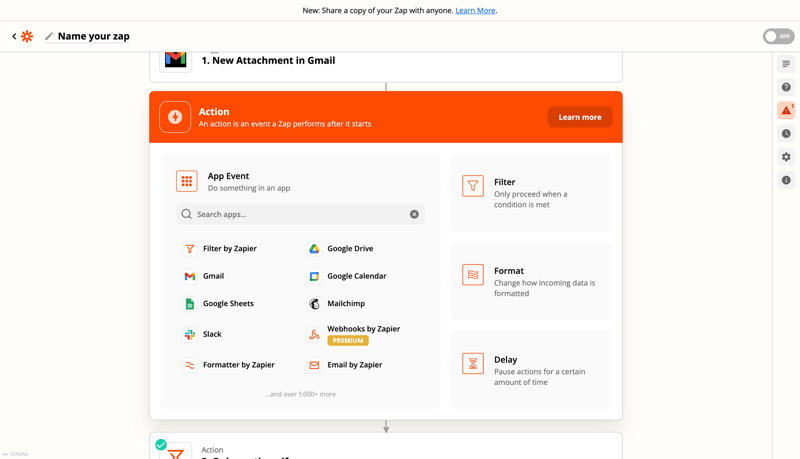This screenshot has width=800, height=459.
Task: Rename the zap via Name your zap
Action: pyautogui.click(x=93, y=36)
